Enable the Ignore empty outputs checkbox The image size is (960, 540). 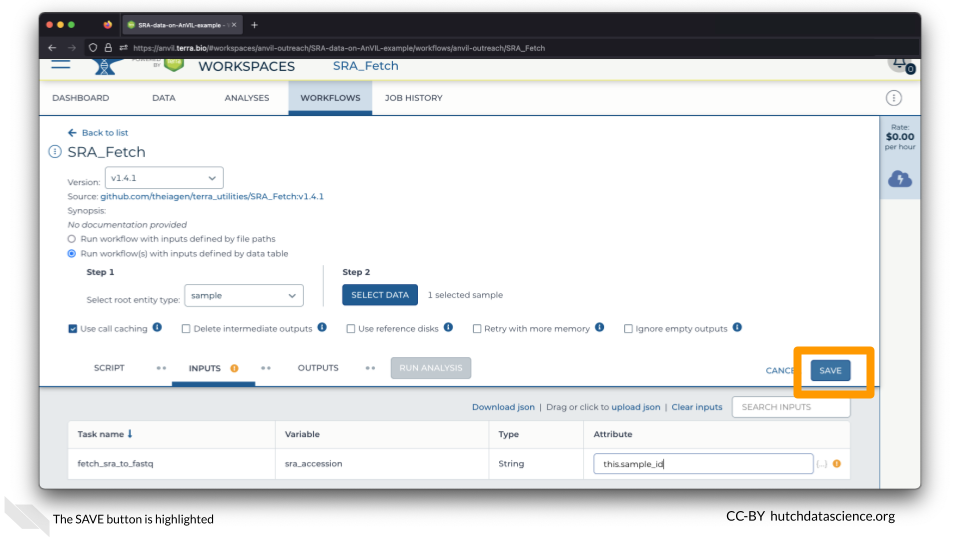[x=628, y=328]
